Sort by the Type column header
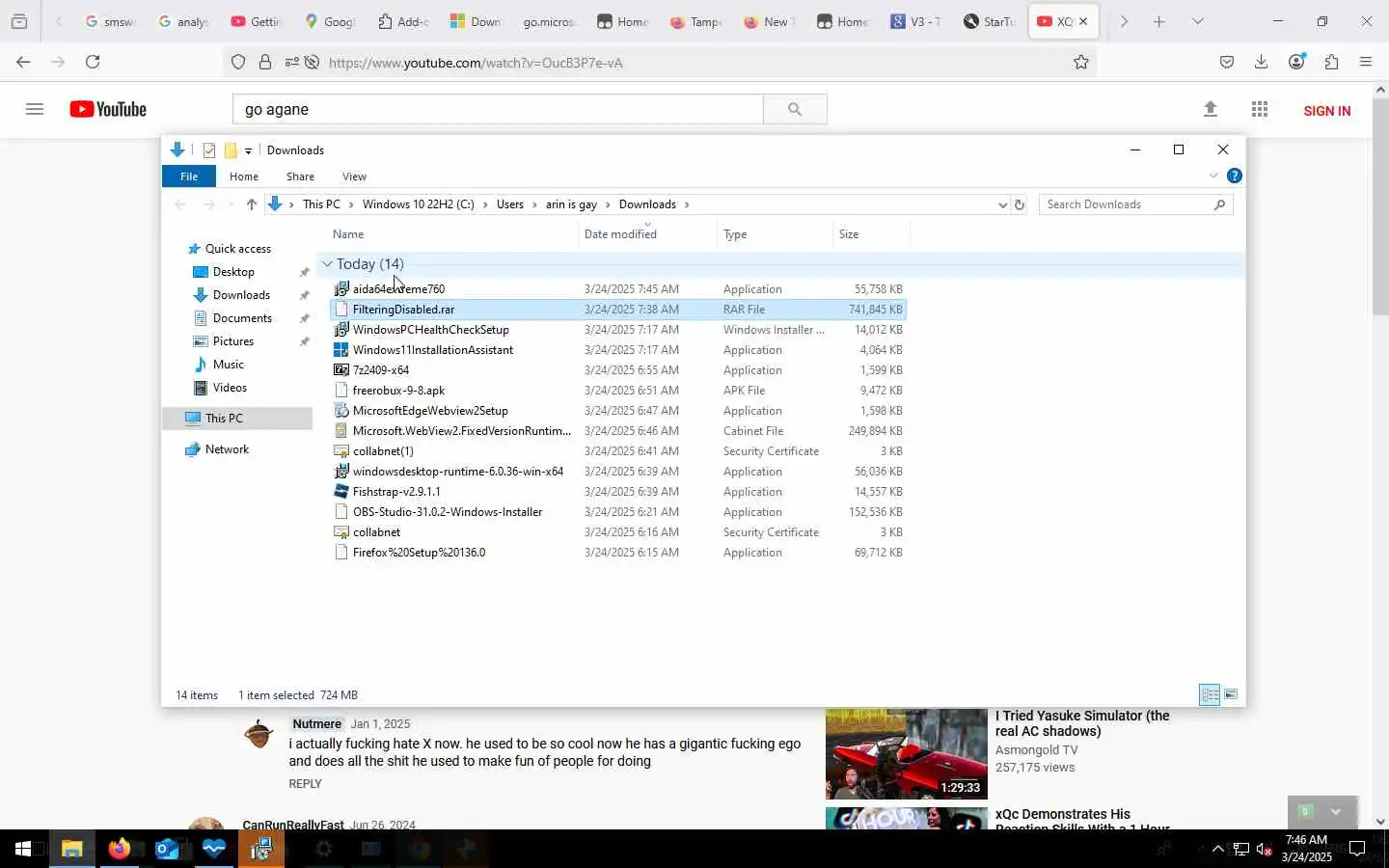 click(776, 234)
